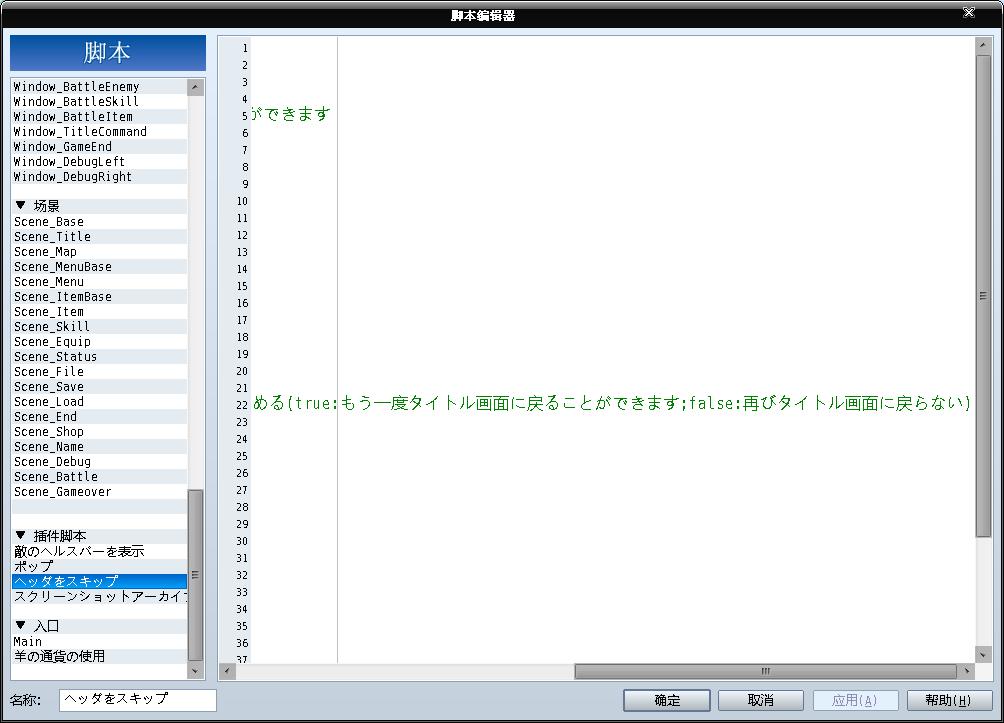Click script list vertical scrollbar thumb
The width and height of the screenshot is (1004, 723).
196,575
